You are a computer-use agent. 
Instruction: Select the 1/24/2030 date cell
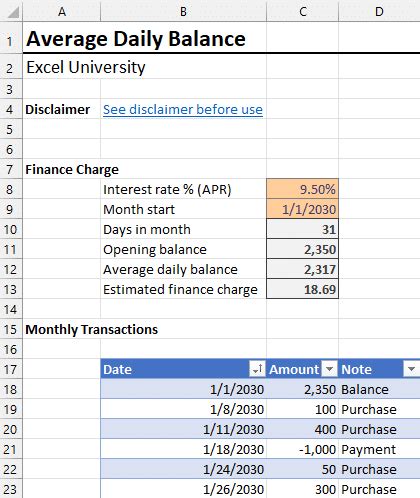point(183,469)
